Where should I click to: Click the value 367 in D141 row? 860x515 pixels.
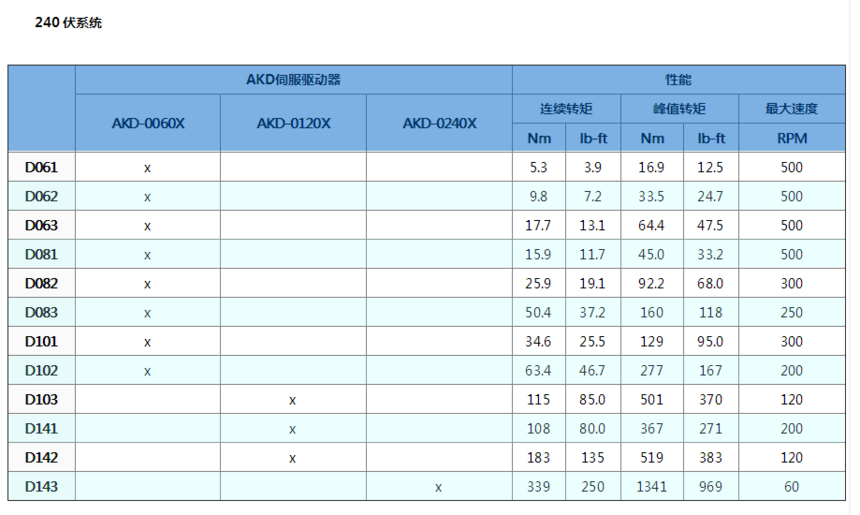click(652, 429)
